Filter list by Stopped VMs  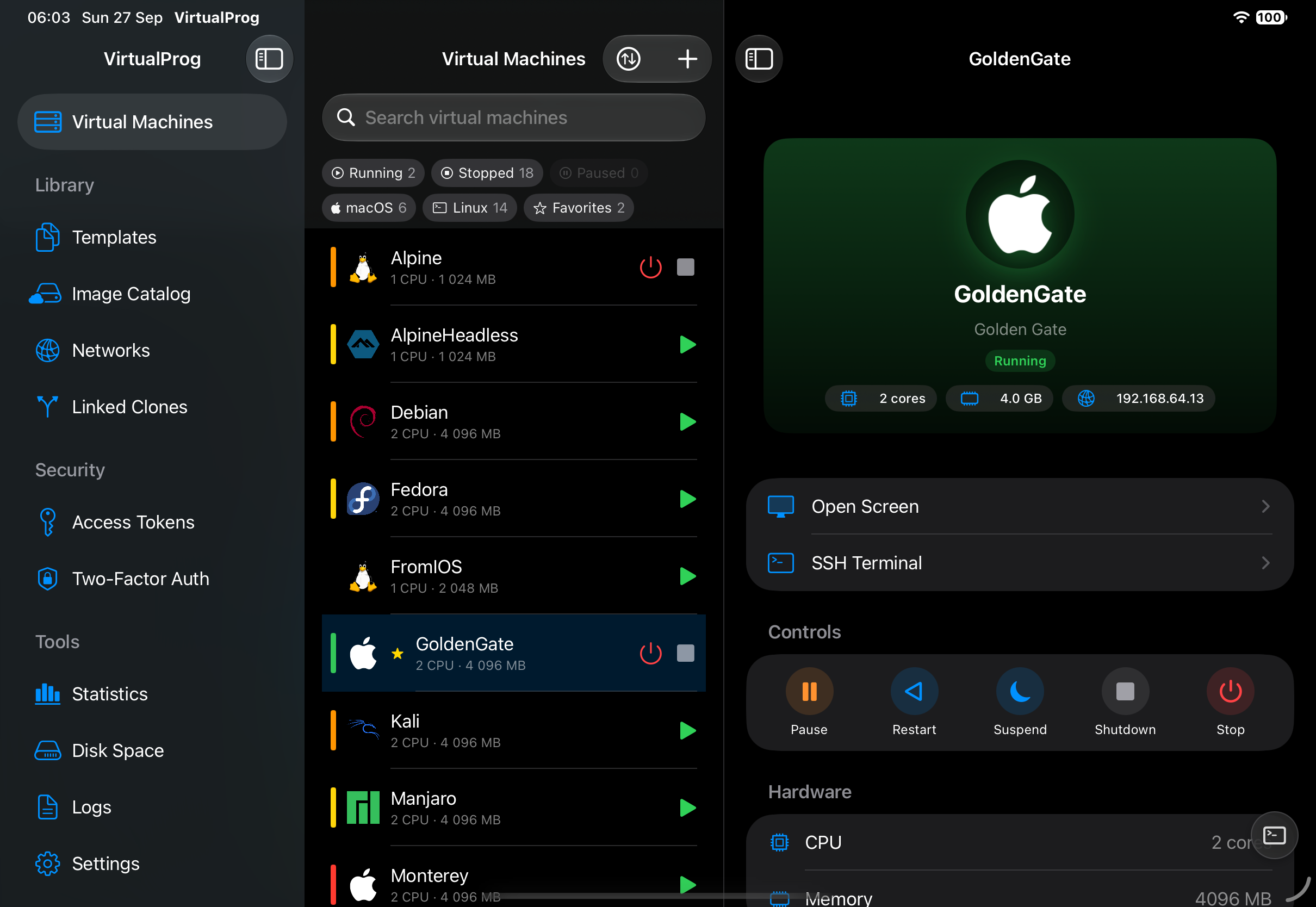487,173
